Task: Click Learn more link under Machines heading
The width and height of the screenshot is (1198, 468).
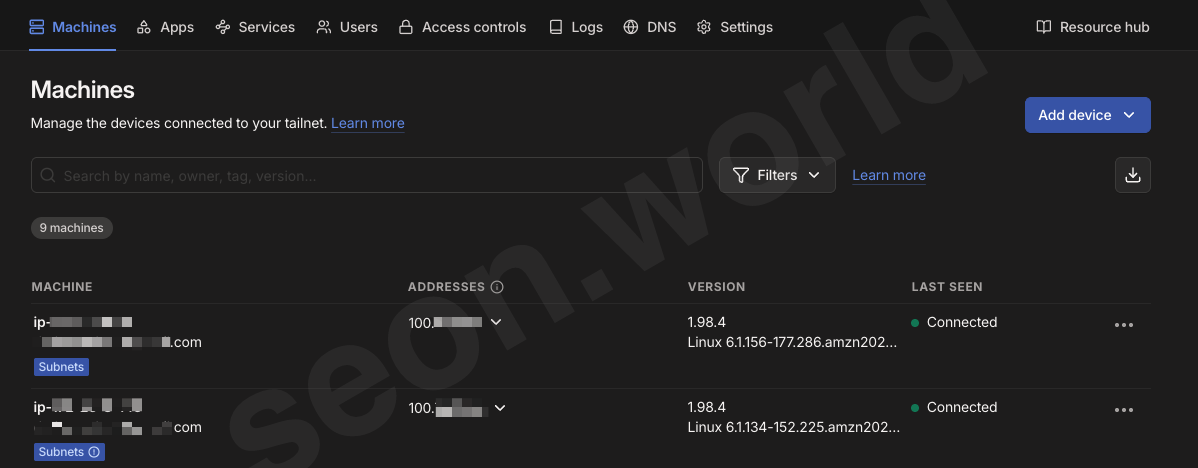Action: pos(367,123)
